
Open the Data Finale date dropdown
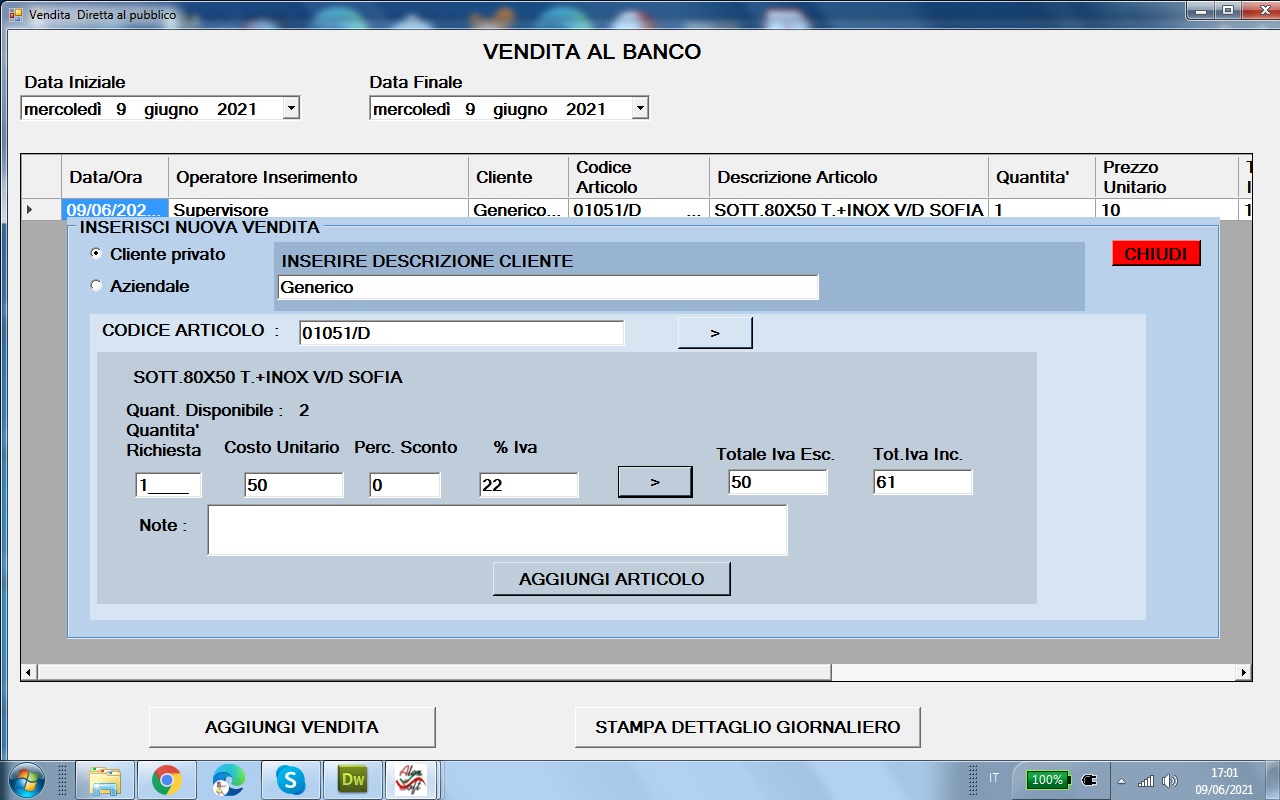pyautogui.click(x=639, y=109)
